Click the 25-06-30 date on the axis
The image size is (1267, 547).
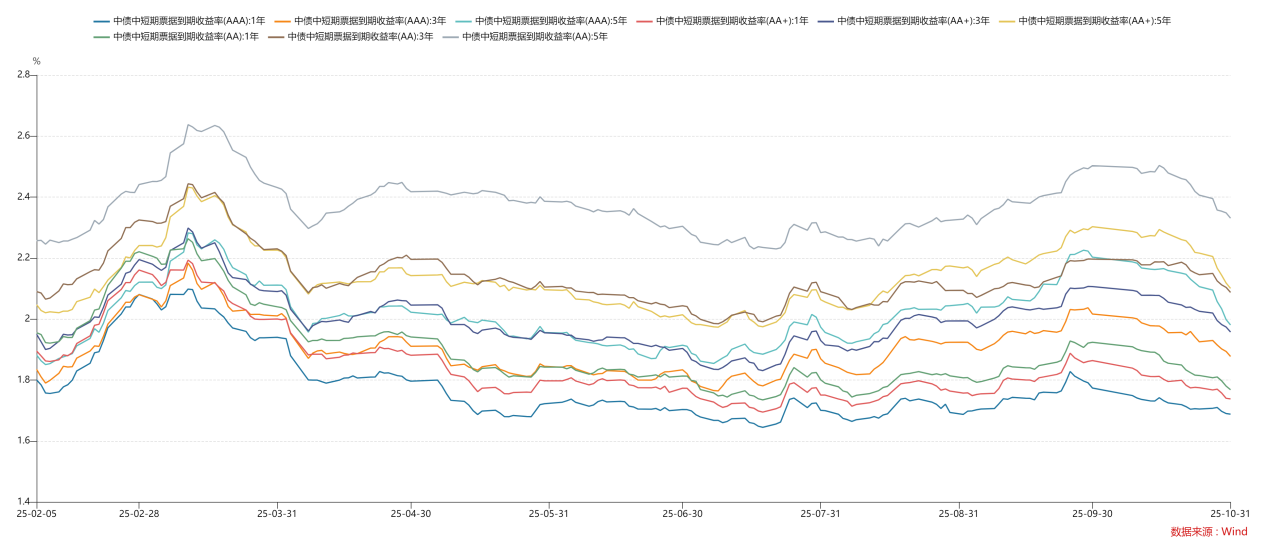[683, 513]
